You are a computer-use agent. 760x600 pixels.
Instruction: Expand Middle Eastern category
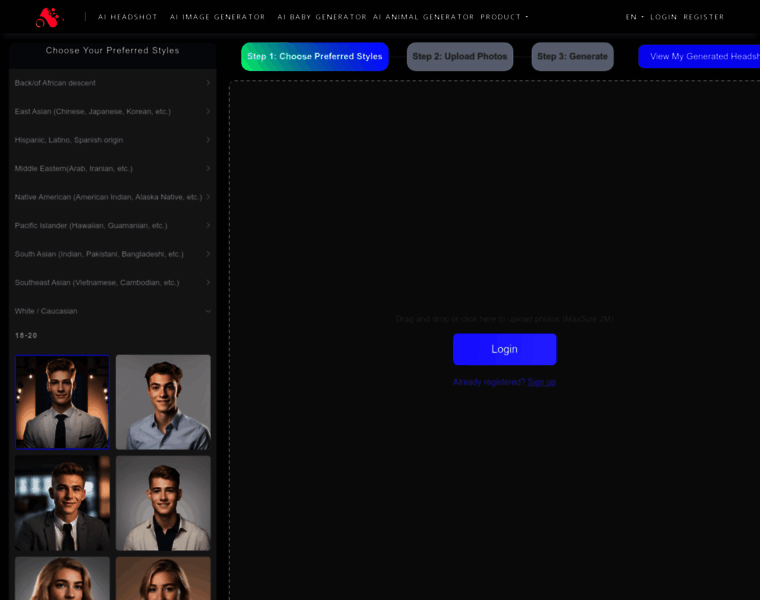(112, 169)
